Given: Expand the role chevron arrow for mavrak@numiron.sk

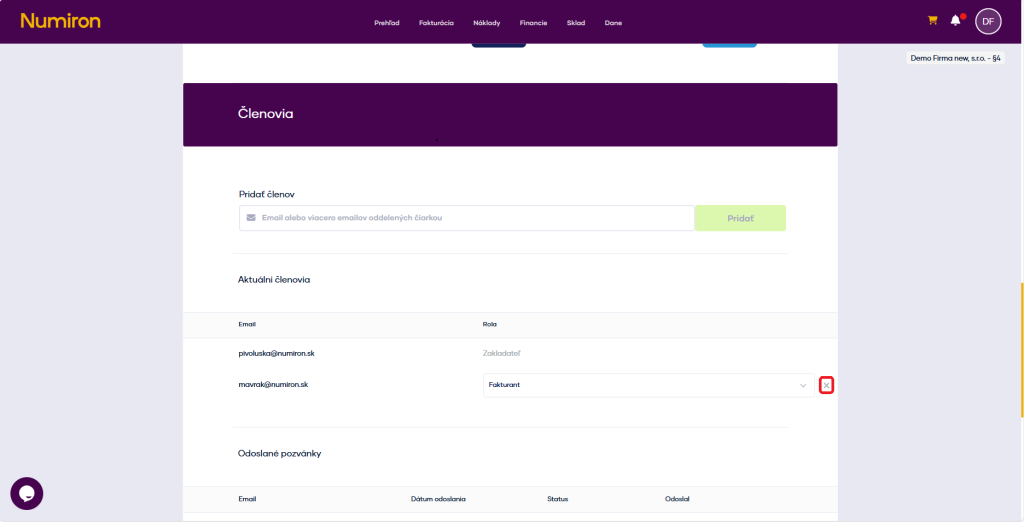Looking at the screenshot, I should 802,385.
